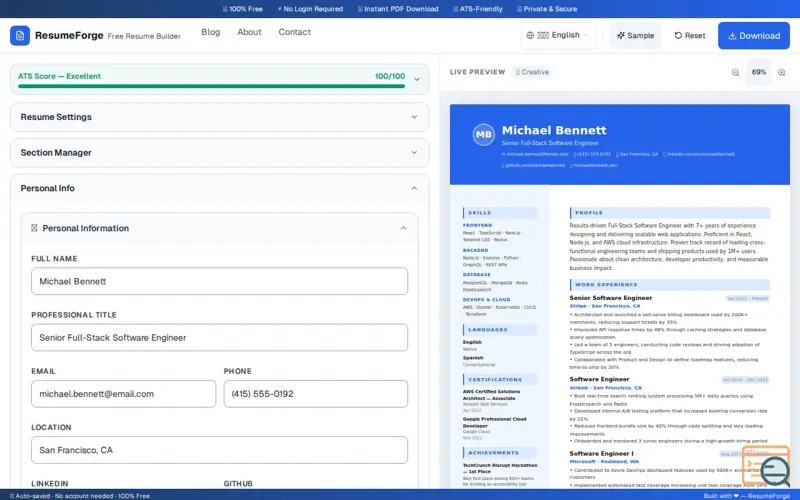
Task: Focus the Full Name input field
Action: coord(219,281)
